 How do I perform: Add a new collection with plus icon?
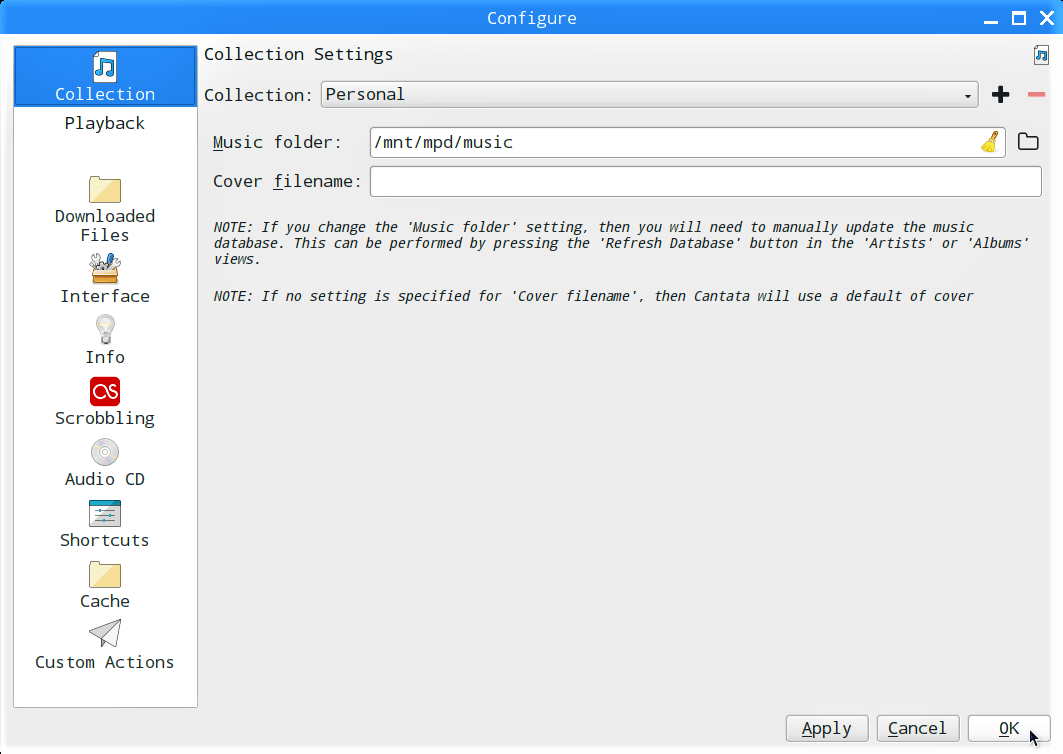click(x=1000, y=95)
